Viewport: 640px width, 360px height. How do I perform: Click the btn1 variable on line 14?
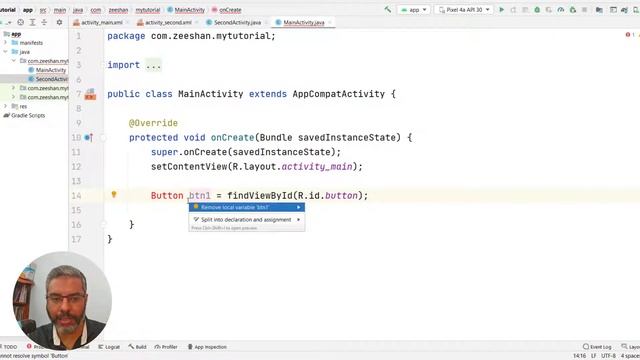(x=200, y=196)
